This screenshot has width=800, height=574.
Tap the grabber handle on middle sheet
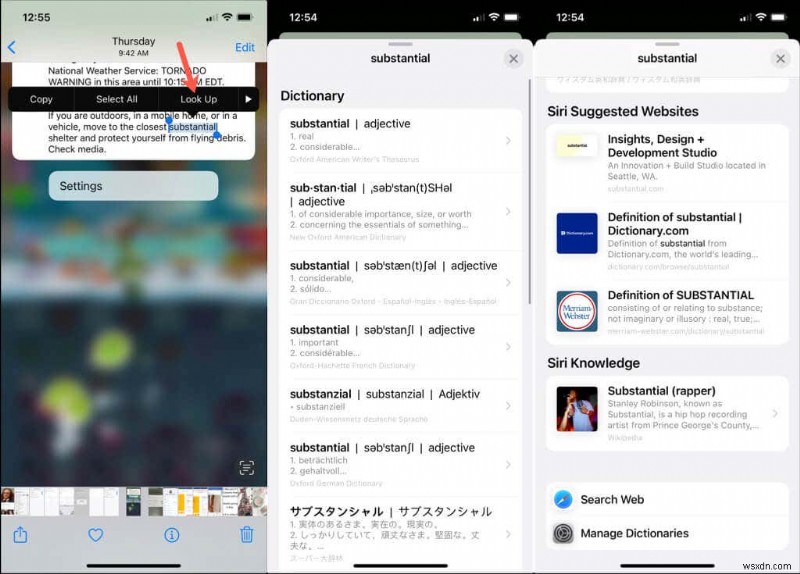(401, 44)
